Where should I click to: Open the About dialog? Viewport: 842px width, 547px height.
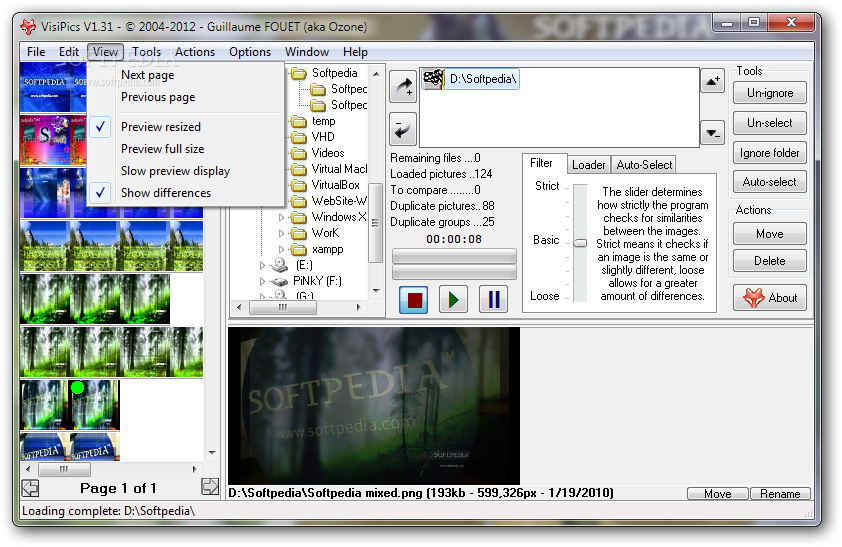coord(770,298)
